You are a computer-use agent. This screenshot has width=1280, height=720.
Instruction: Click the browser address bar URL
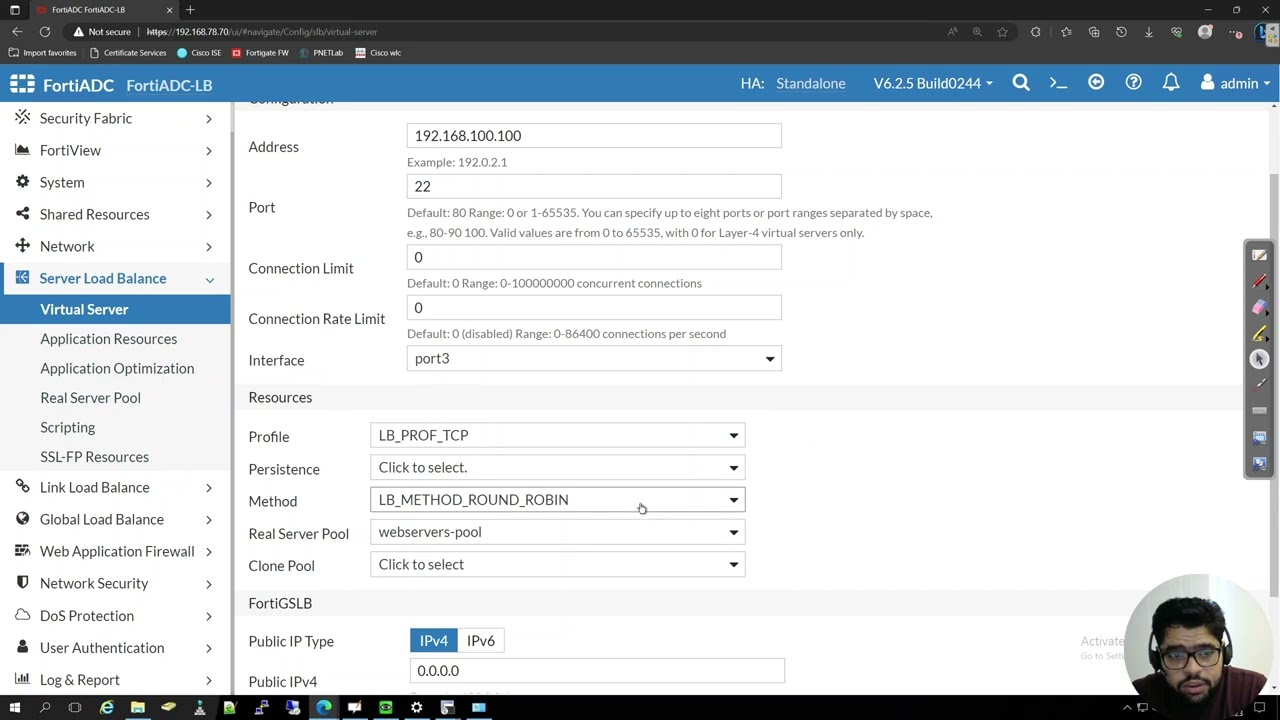pos(261,32)
